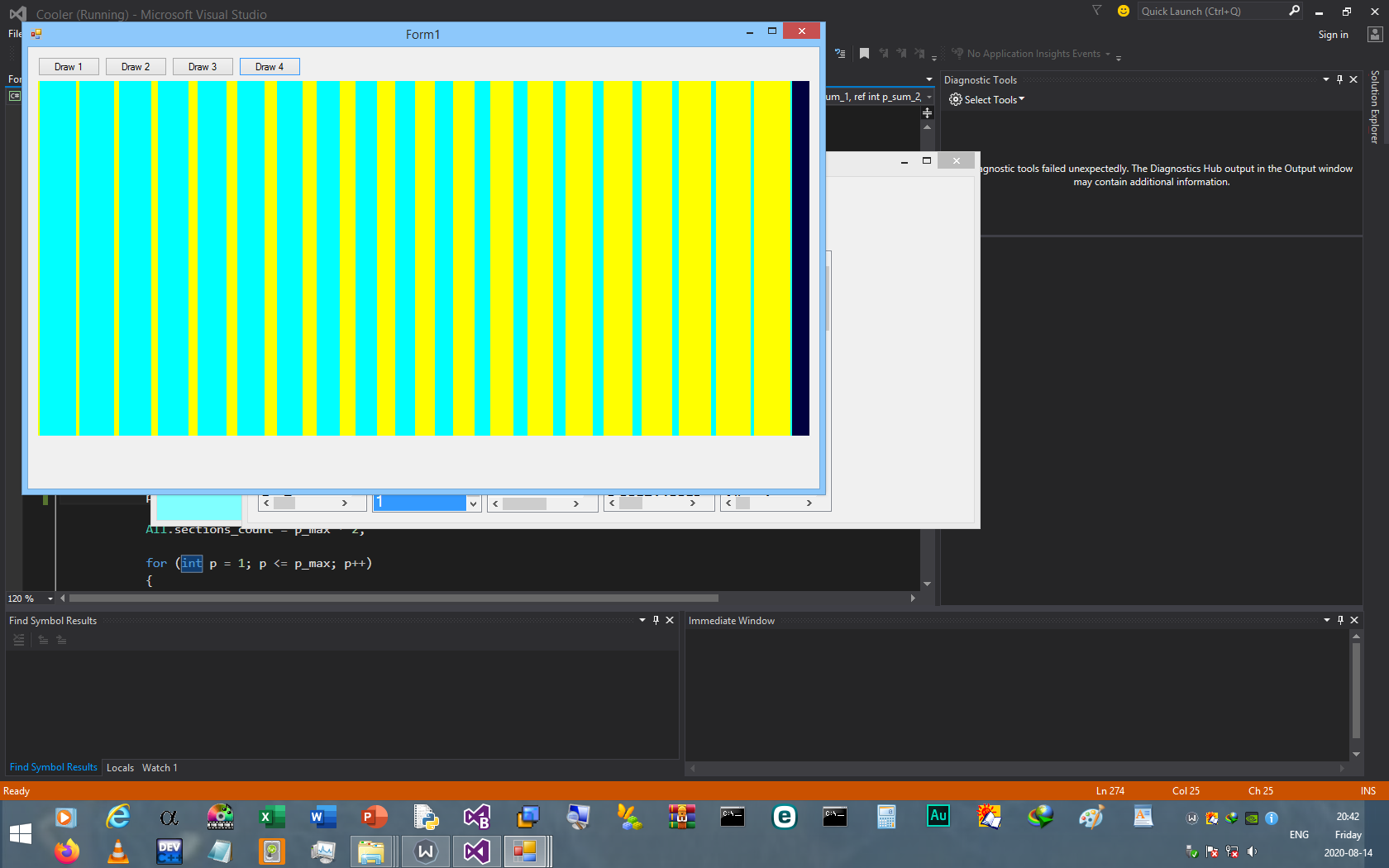Click the notifications filter flag icon
This screenshot has width=1389, height=868.
1097,11
